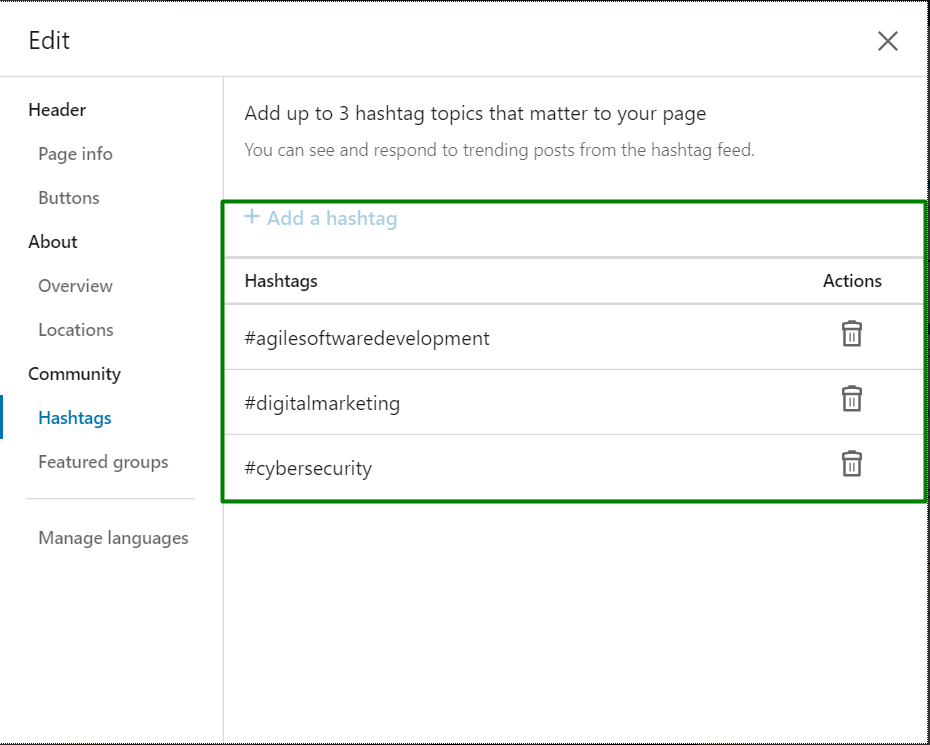Click the Community section heading
Viewport: 930px width, 745px height.
[x=74, y=374]
